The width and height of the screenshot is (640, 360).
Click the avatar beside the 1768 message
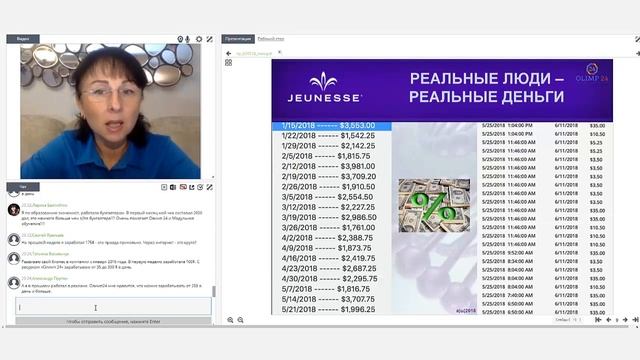pyautogui.click(x=14, y=239)
